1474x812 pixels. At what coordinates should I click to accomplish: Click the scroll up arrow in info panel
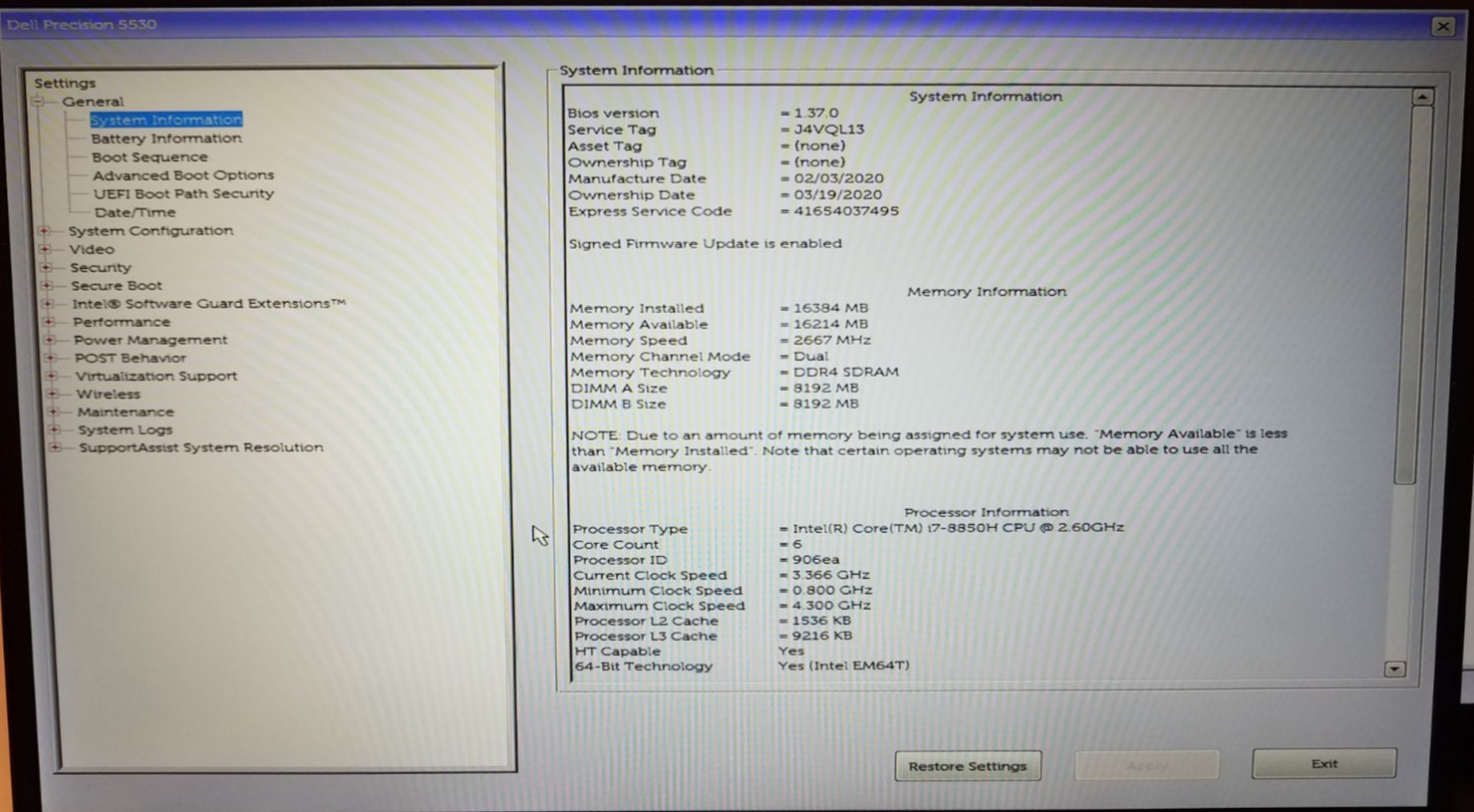tap(1422, 97)
